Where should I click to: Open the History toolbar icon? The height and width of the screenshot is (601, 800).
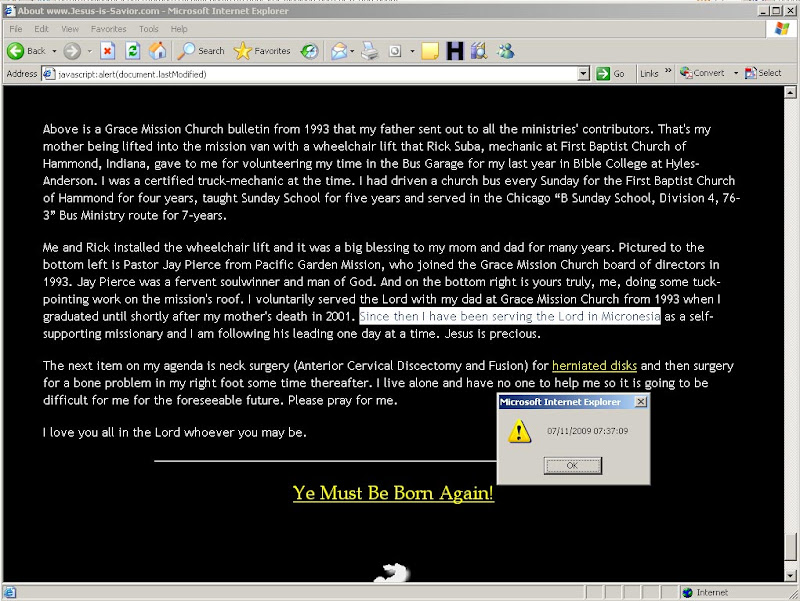click(309, 51)
